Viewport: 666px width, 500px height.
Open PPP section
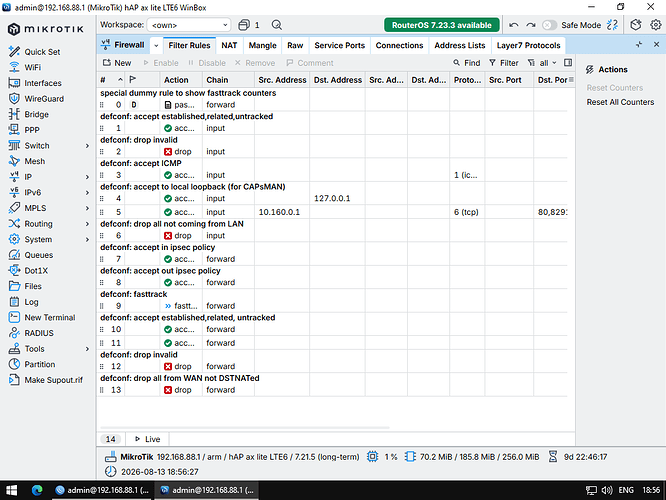(x=31, y=130)
